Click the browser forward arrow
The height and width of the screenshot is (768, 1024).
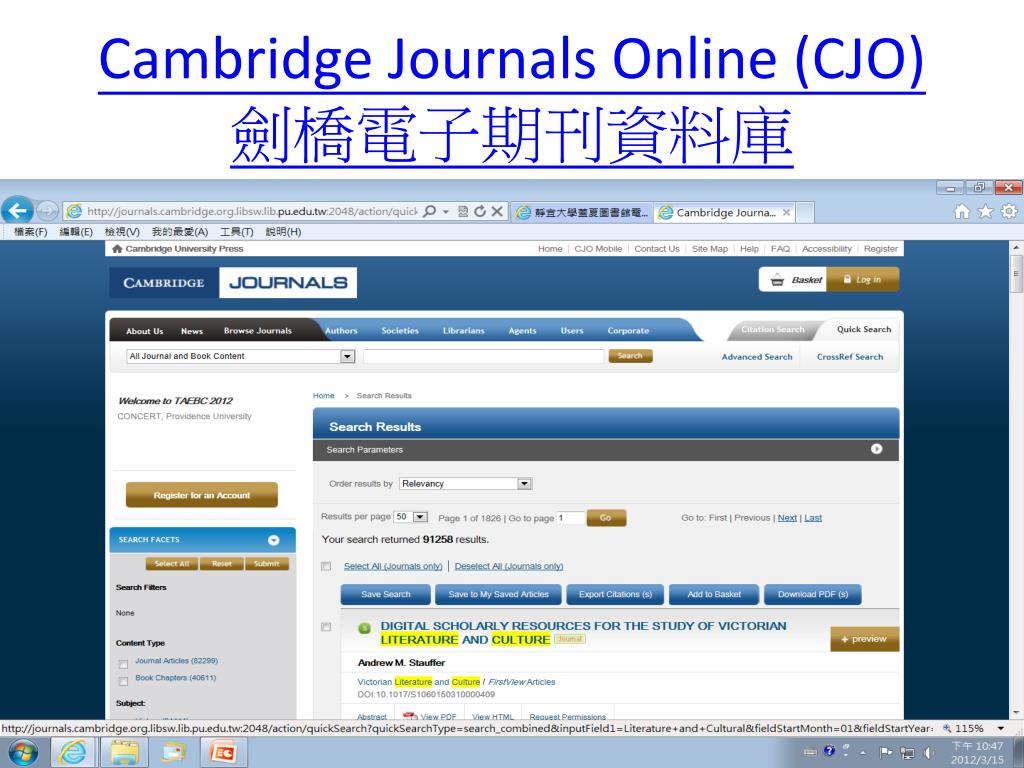click(47, 211)
